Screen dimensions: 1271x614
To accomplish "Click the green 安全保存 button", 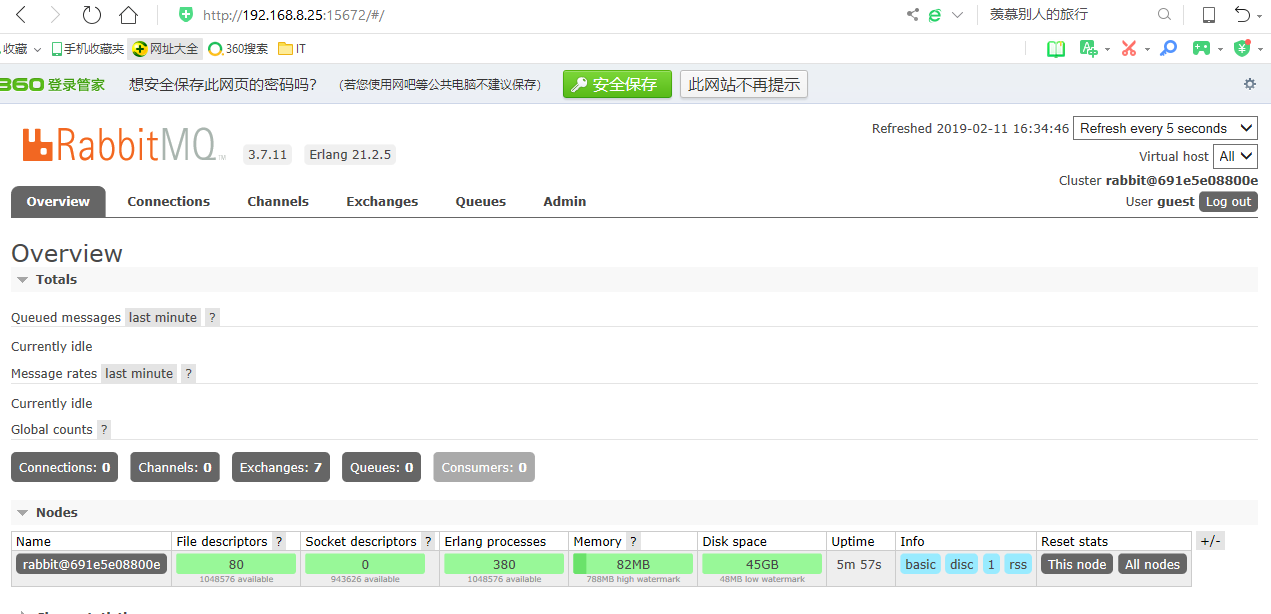I will tap(617, 85).
